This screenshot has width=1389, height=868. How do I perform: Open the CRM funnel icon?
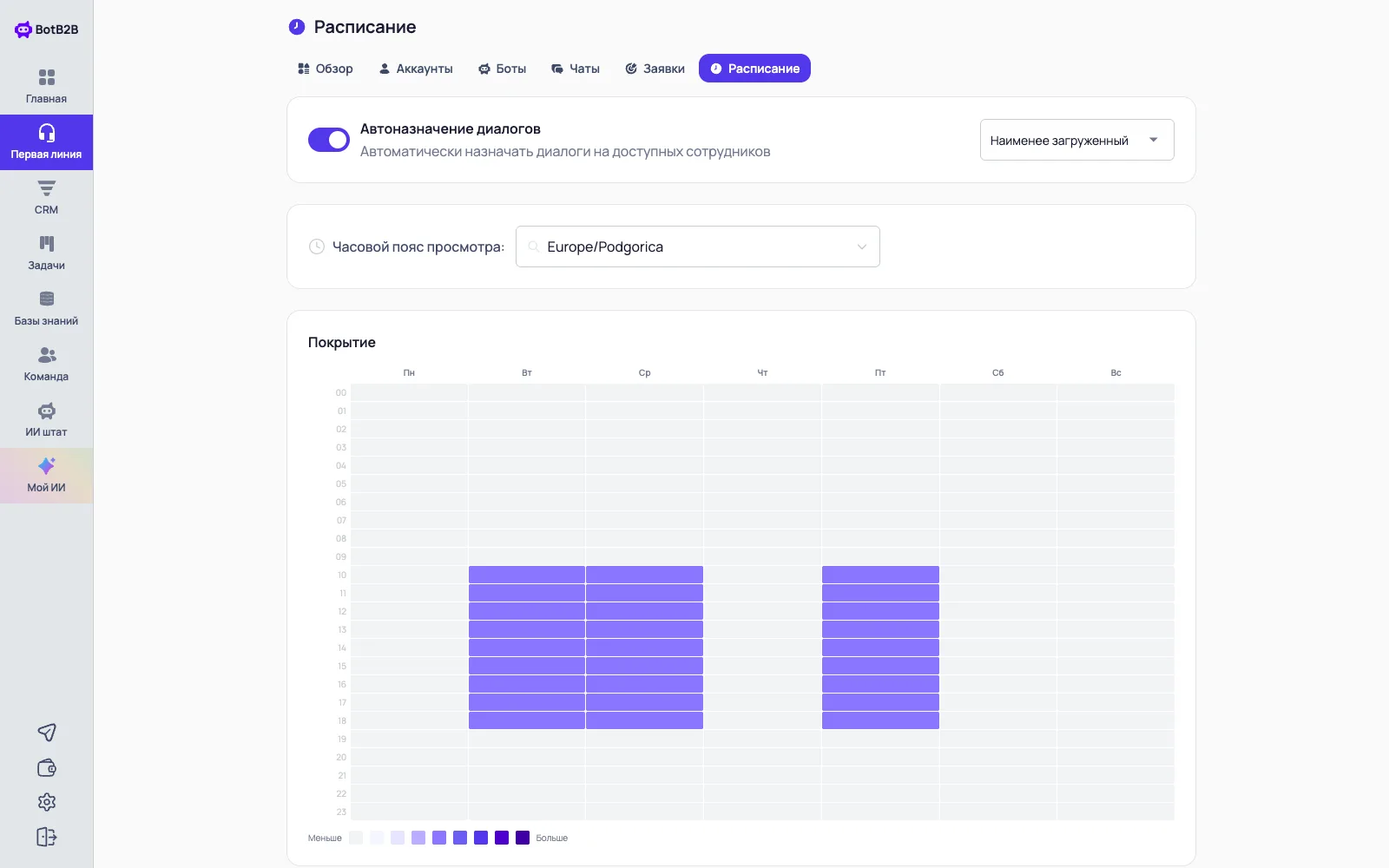click(x=47, y=188)
